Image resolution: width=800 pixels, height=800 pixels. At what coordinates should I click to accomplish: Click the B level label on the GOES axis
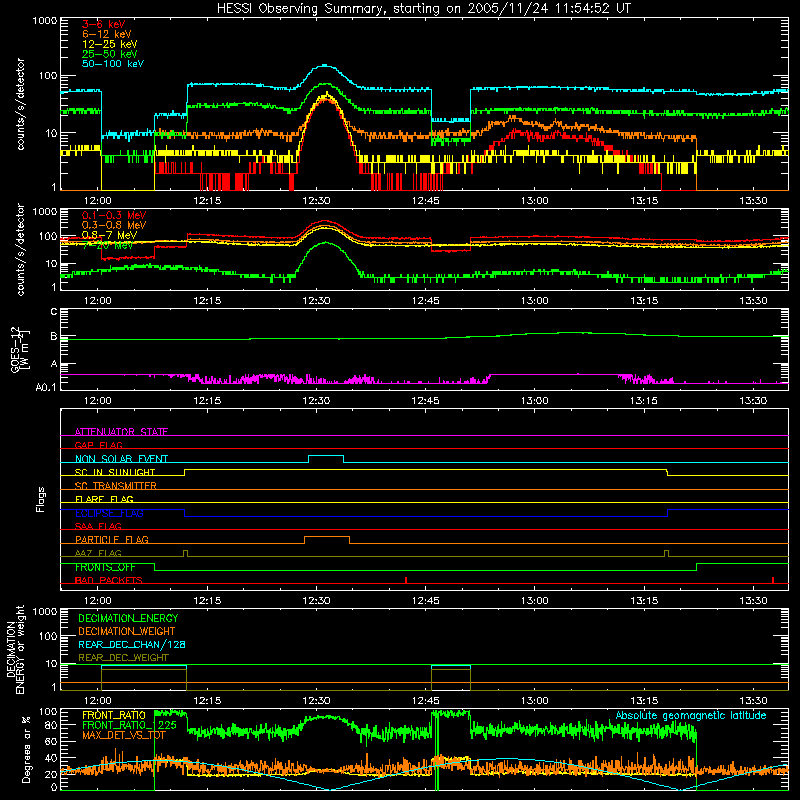[54, 337]
